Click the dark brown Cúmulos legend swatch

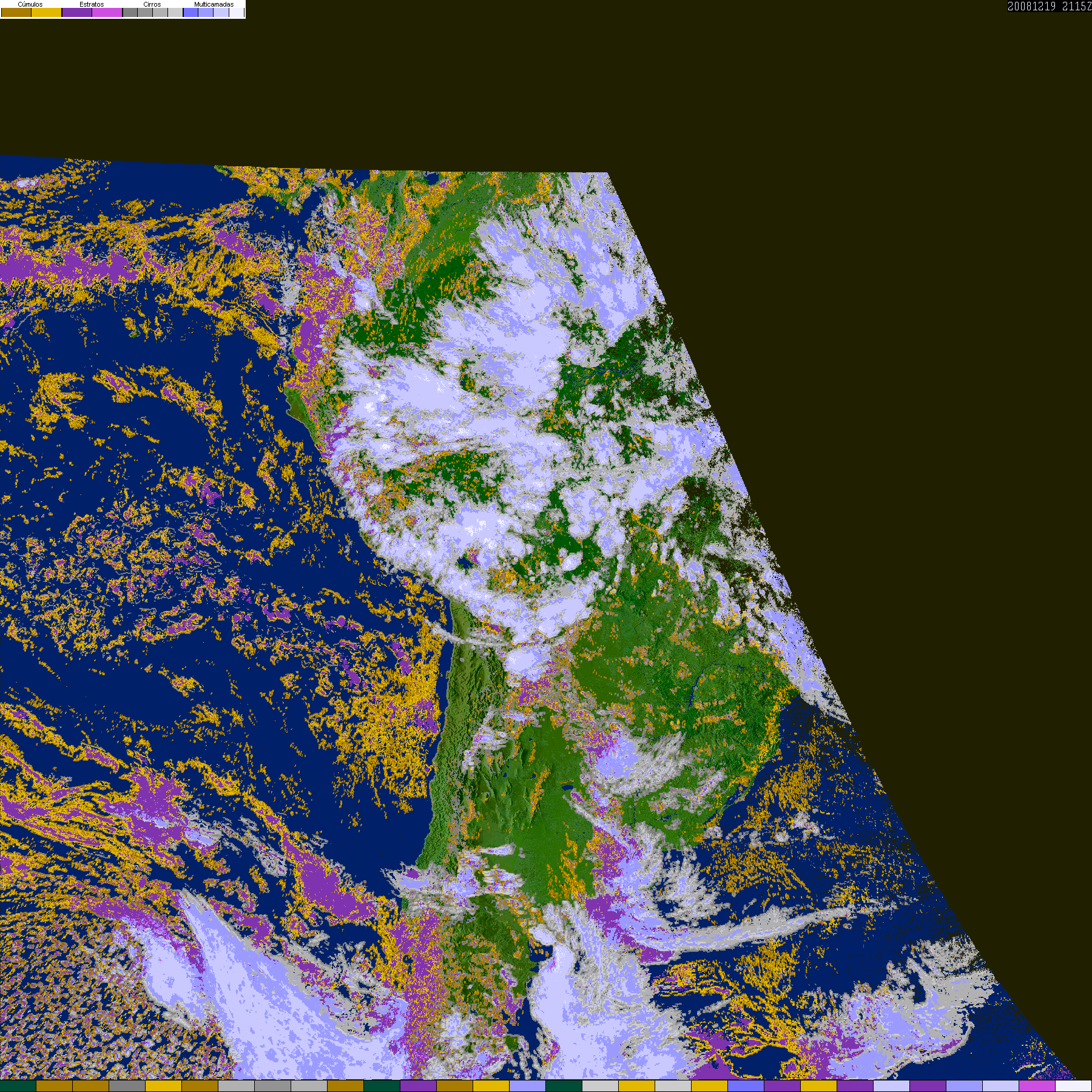[x=16, y=12]
